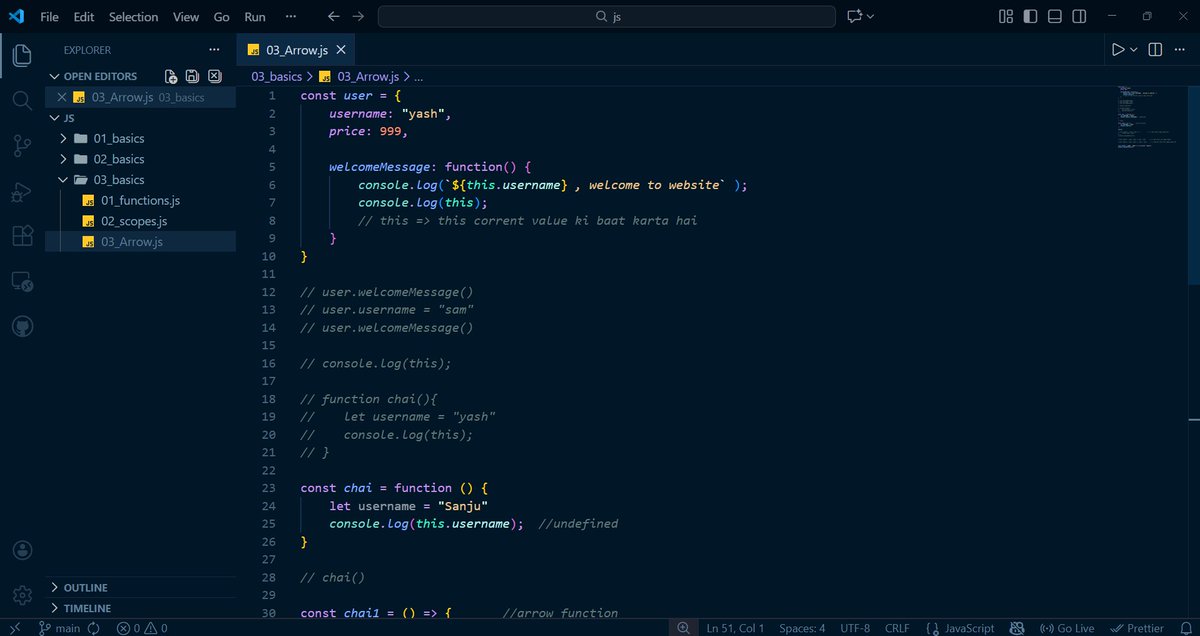Click the js search command center box
1200x636 pixels.
(607, 17)
